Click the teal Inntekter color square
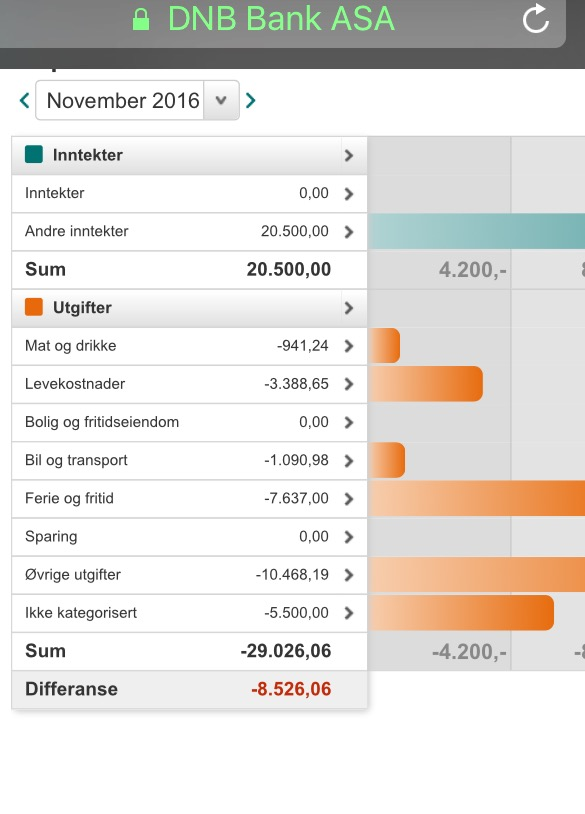The height and width of the screenshot is (814, 585). pos(34,155)
